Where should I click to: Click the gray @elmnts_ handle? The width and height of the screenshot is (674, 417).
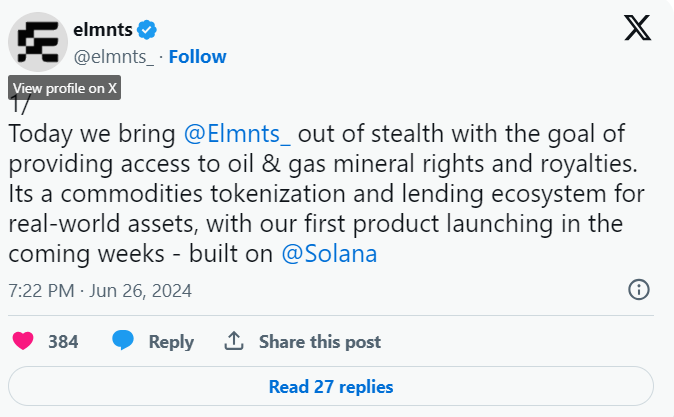pos(113,57)
